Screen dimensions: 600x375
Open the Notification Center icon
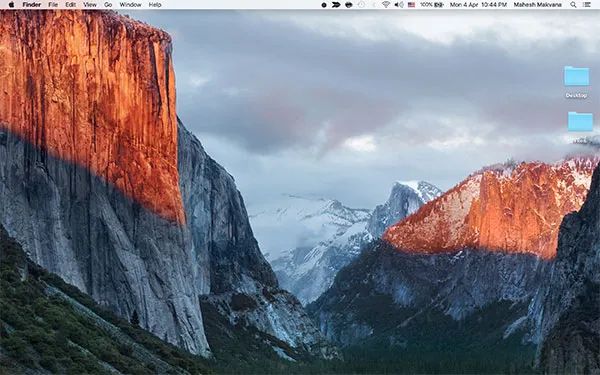click(x=587, y=5)
